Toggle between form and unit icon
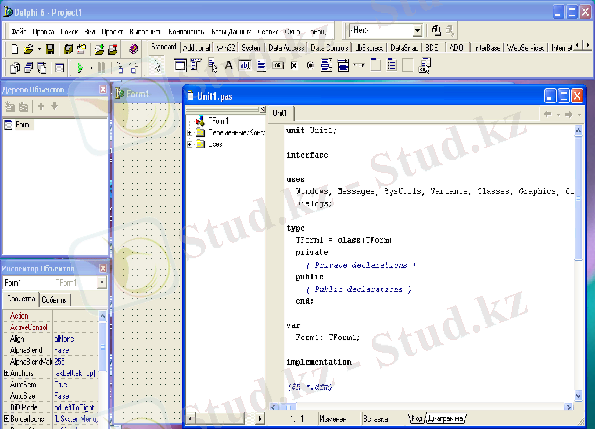 [42, 68]
